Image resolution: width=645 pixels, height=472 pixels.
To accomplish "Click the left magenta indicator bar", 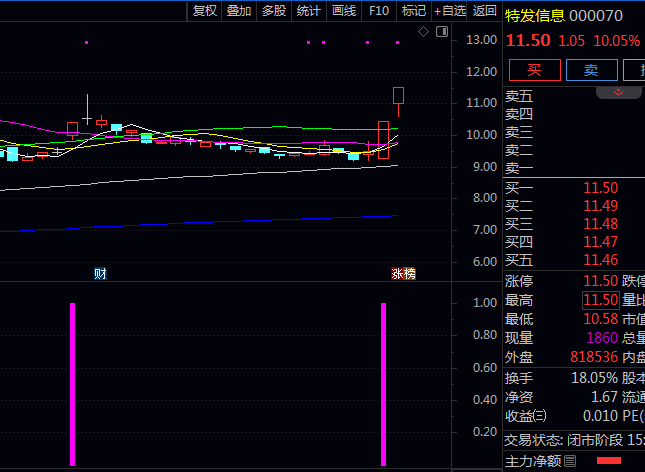I will (x=72, y=384).
